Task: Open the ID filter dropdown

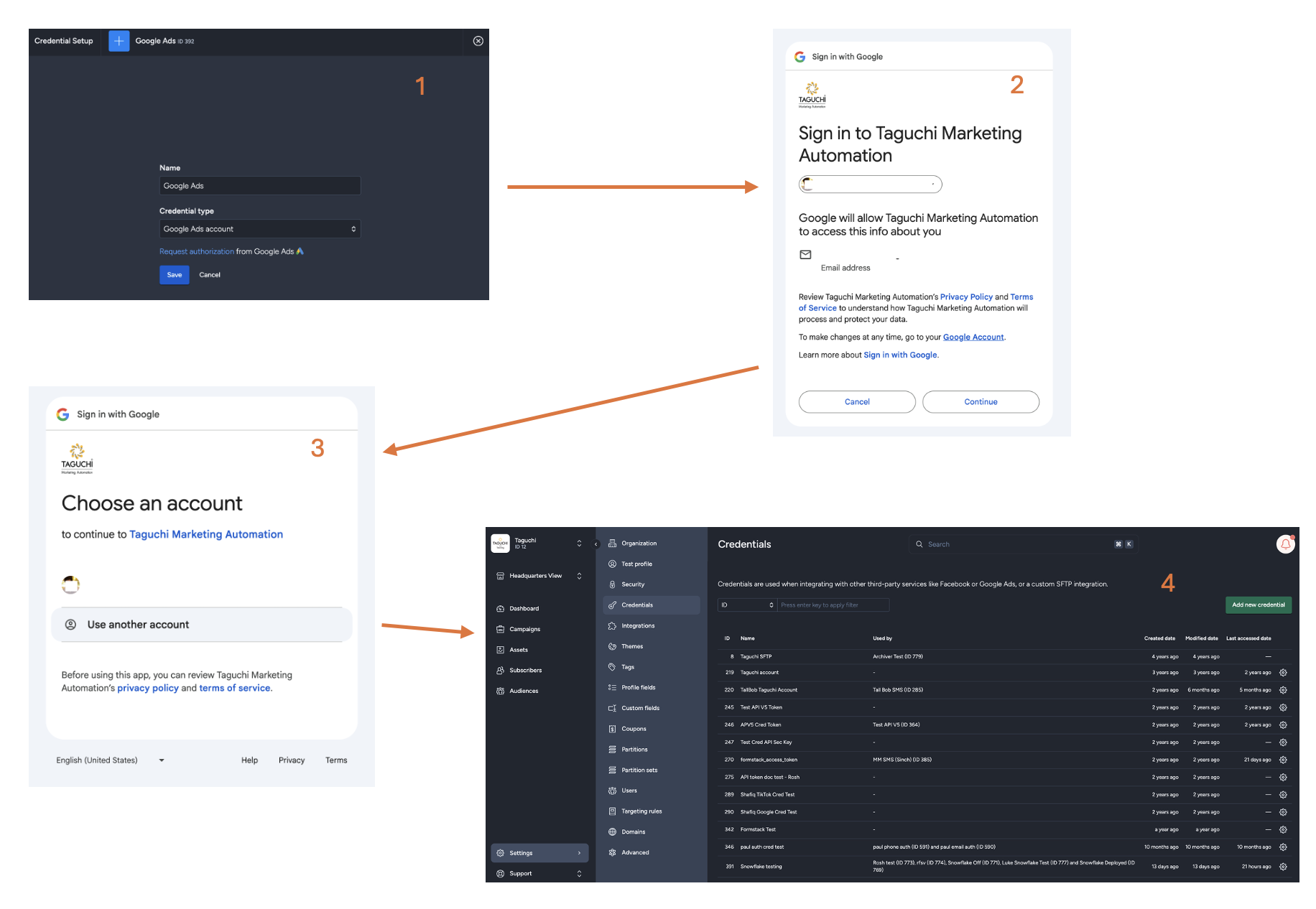Action: (x=747, y=605)
